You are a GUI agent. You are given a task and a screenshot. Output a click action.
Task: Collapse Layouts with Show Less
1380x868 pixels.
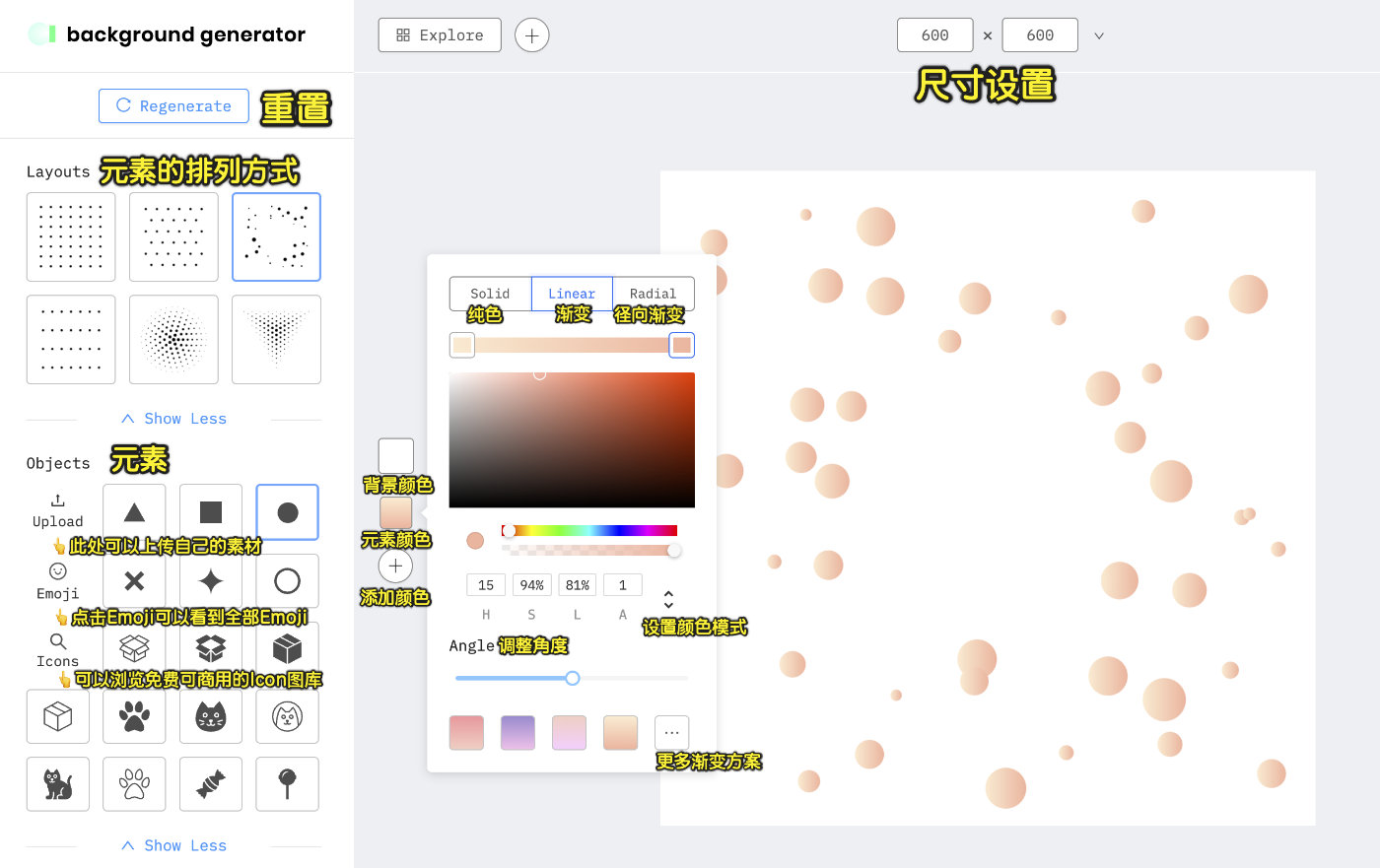tap(174, 419)
